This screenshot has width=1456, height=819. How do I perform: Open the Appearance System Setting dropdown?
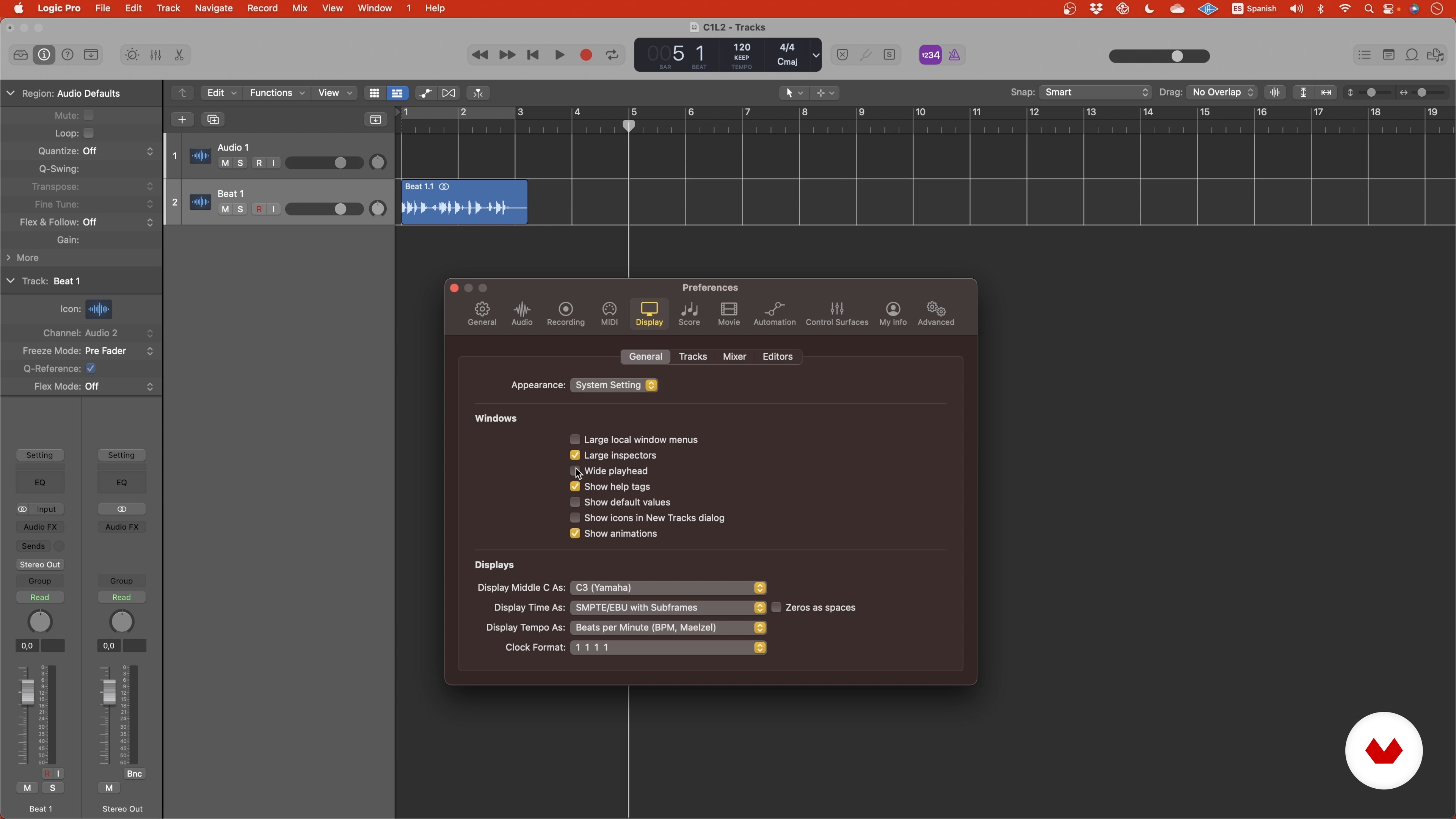pos(614,385)
